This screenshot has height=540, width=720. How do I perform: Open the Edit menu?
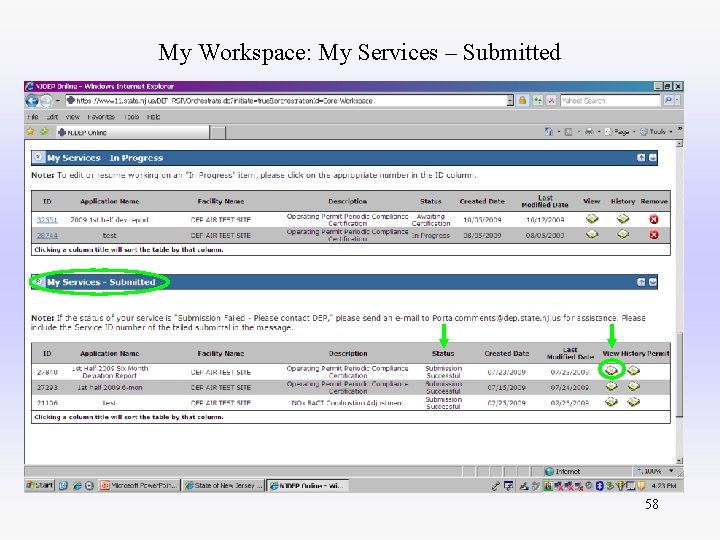pos(52,117)
